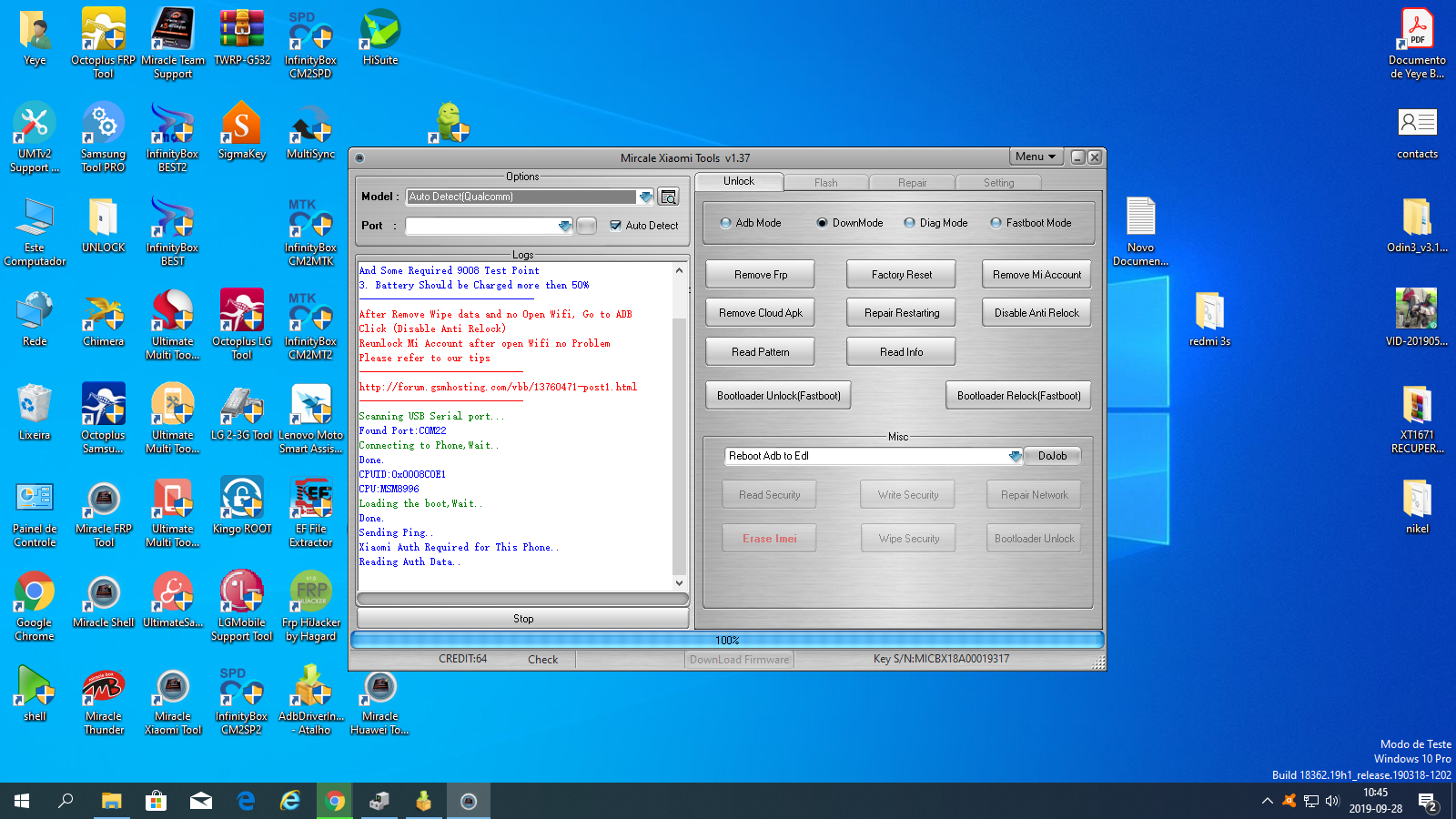
Task: Switch to the Repair tab
Action: [912, 183]
